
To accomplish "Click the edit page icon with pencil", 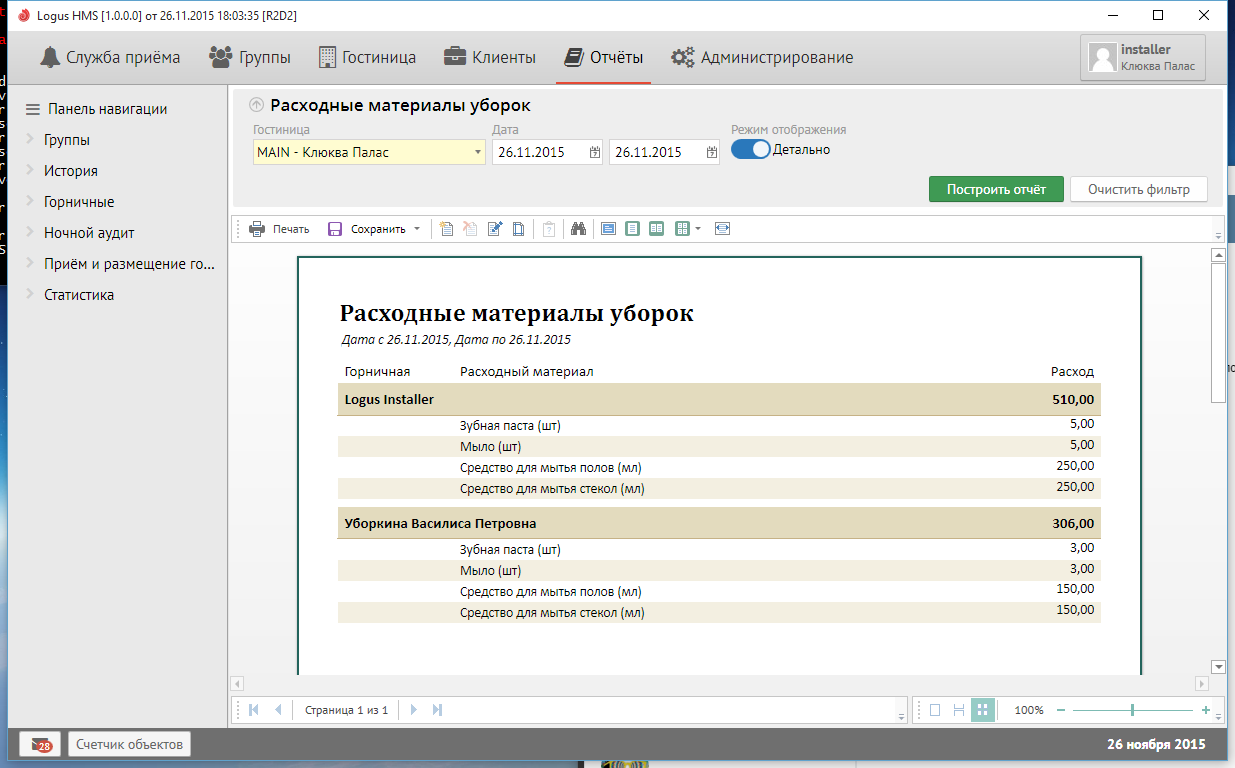I will 494,229.
